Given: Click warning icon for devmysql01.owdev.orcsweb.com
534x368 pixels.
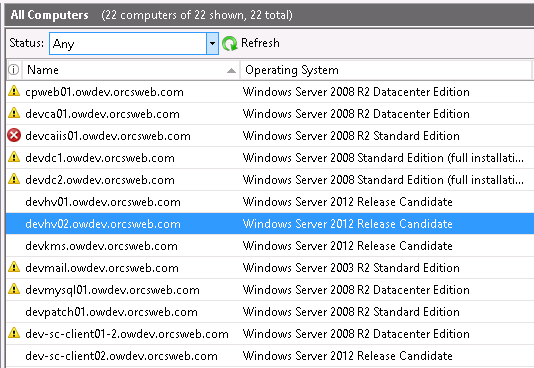Looking at the screenshot, I should pos(14,289).
